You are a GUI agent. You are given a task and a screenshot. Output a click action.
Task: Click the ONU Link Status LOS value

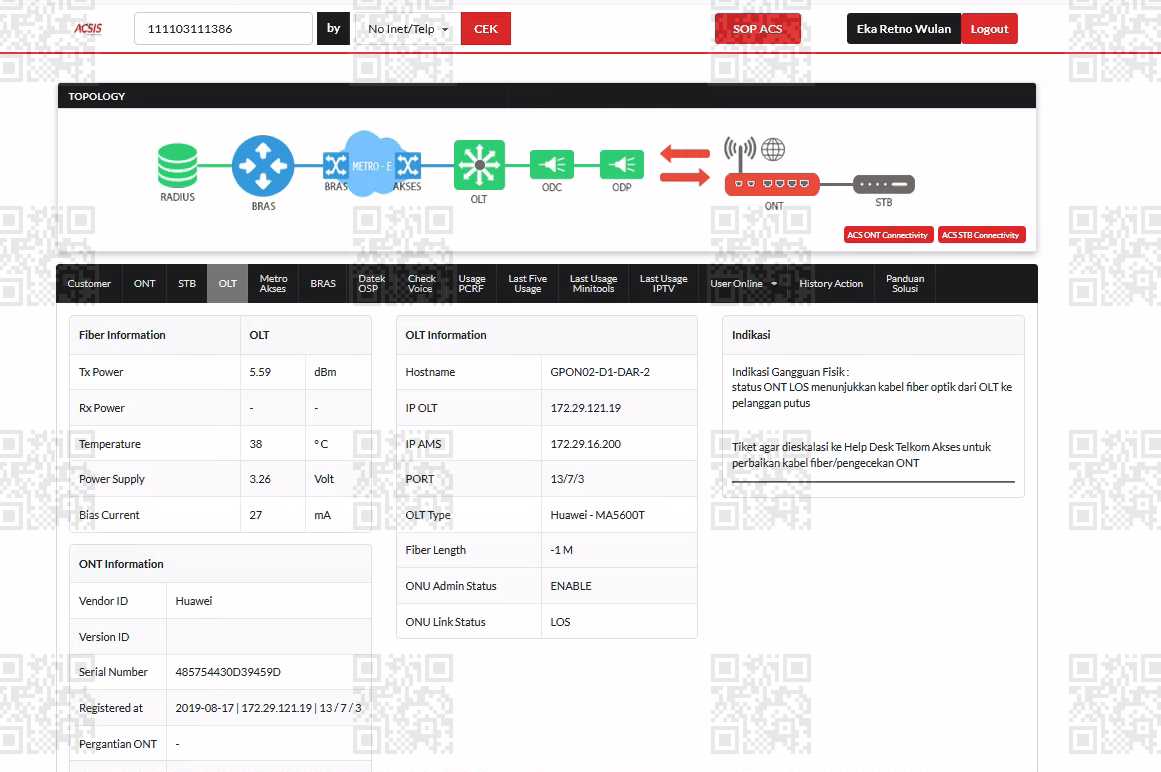coord(560,622)
